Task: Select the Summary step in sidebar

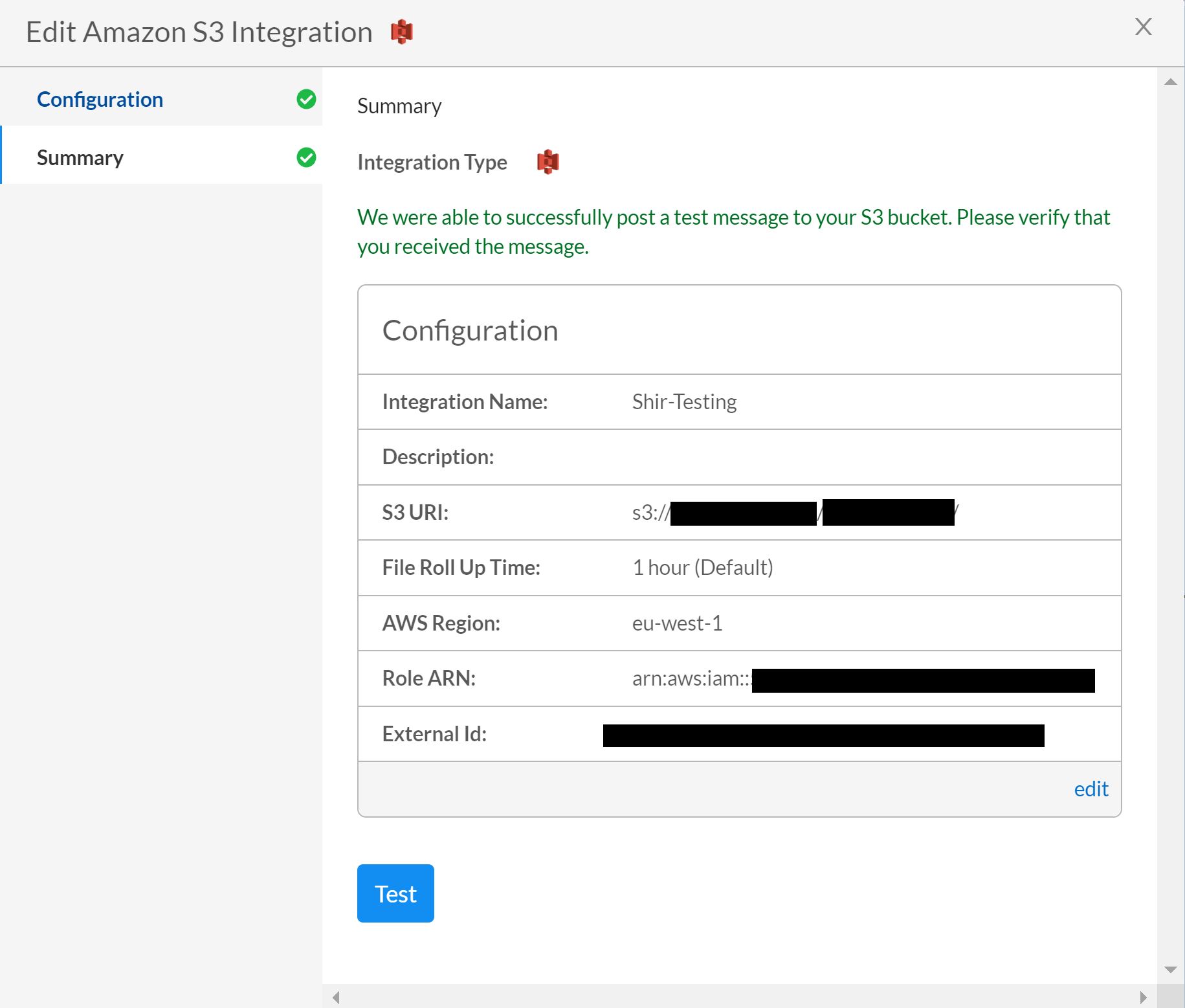Action: coord(80,158)
